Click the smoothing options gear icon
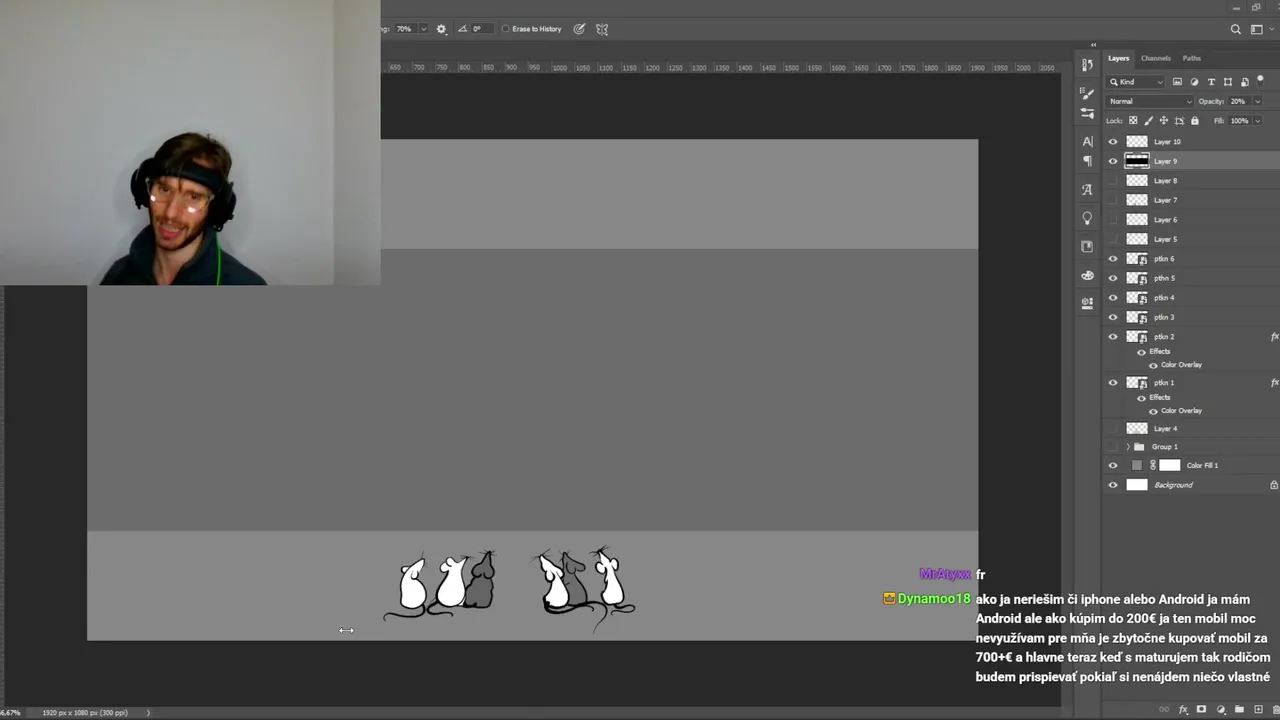The width and height of the screenshot is (1280, 720). 441,29
